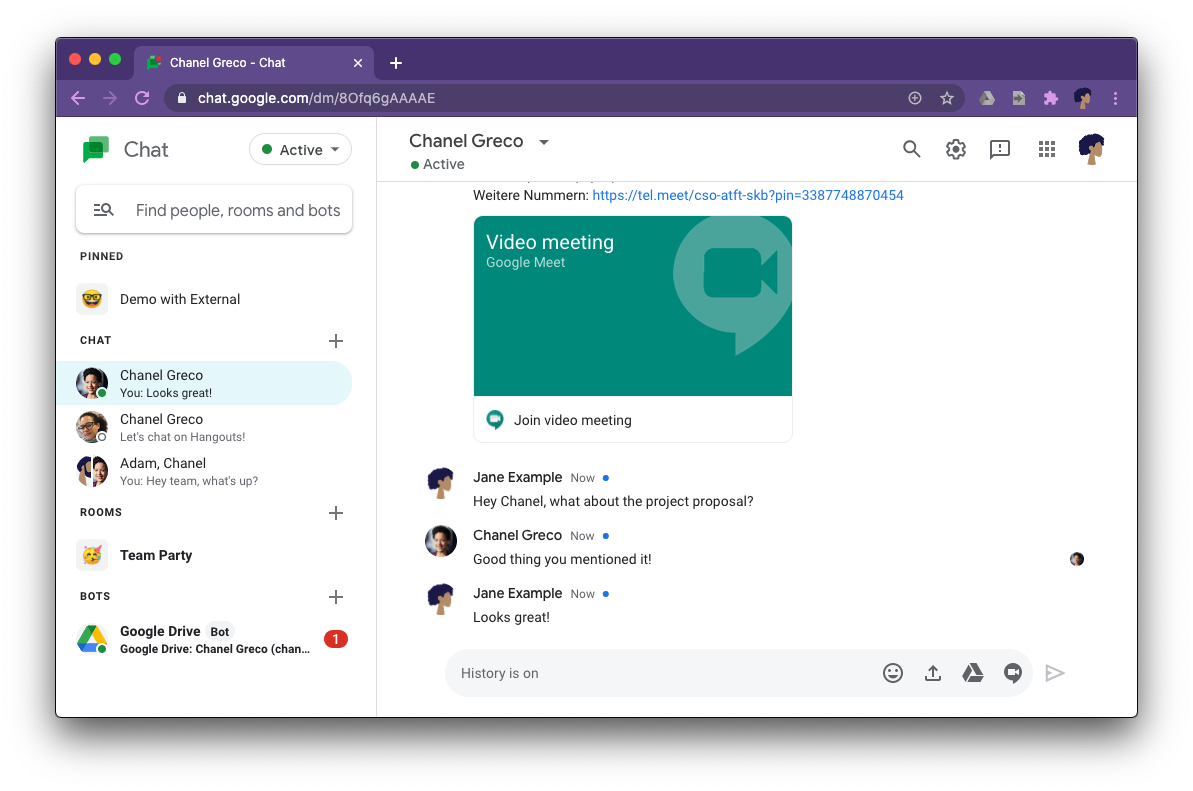Open your profile avatar menu
1193x791 pixels.
tap(1092, 148)
